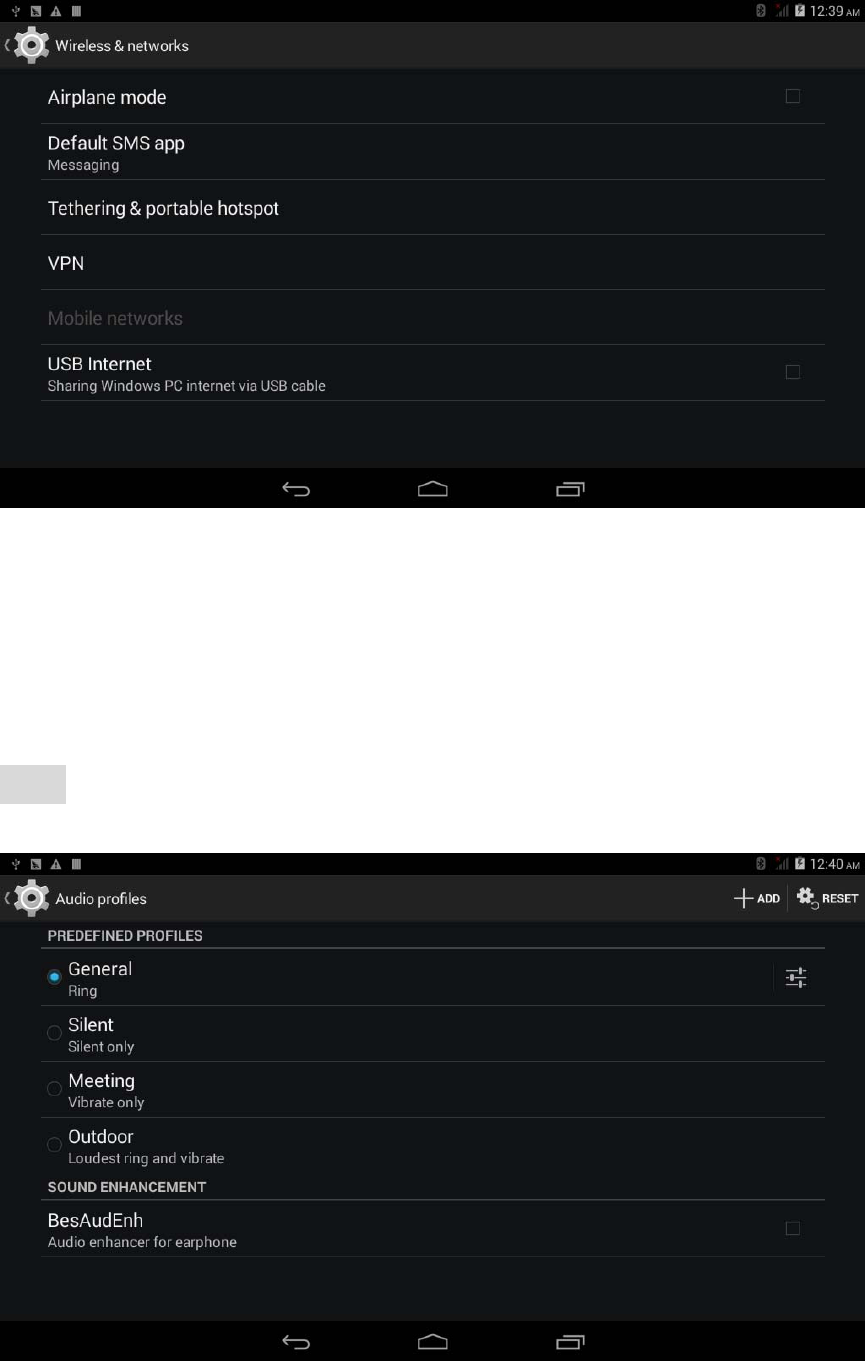Enable the BesAudEnh checkbox

click(793, 1229)
